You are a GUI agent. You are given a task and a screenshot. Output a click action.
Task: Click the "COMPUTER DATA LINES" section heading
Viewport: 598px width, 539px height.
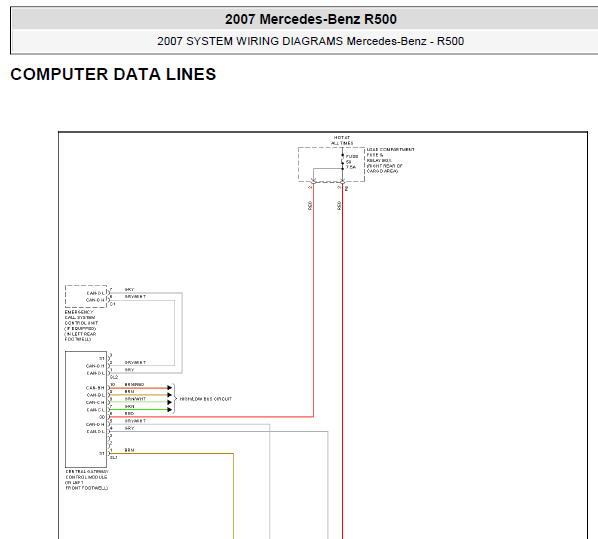point(113,74)
